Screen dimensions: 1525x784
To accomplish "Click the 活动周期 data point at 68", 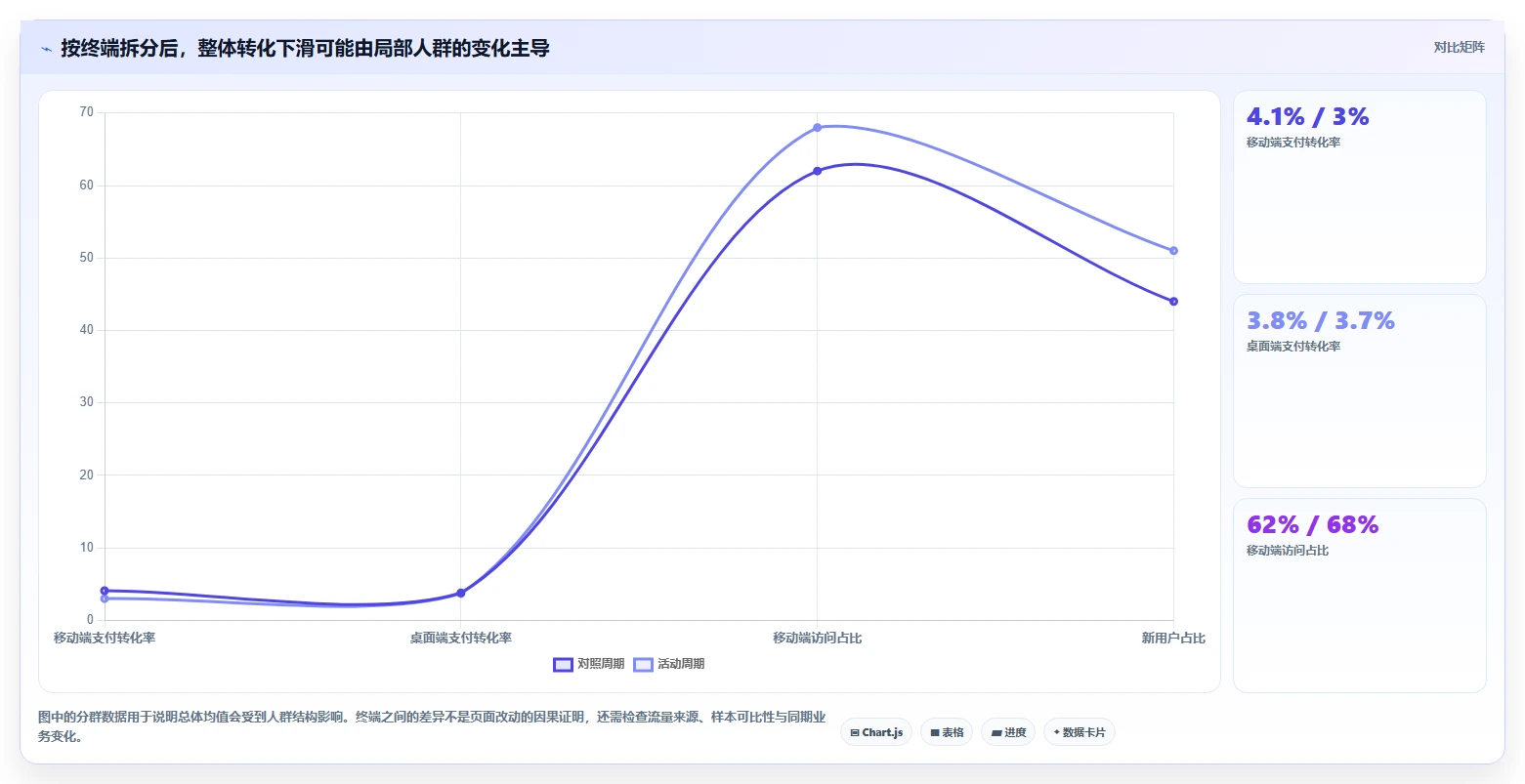I will tap(818, 128).
